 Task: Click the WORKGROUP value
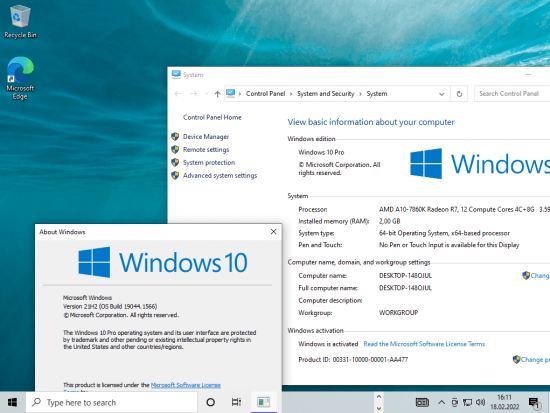(398, 312)
